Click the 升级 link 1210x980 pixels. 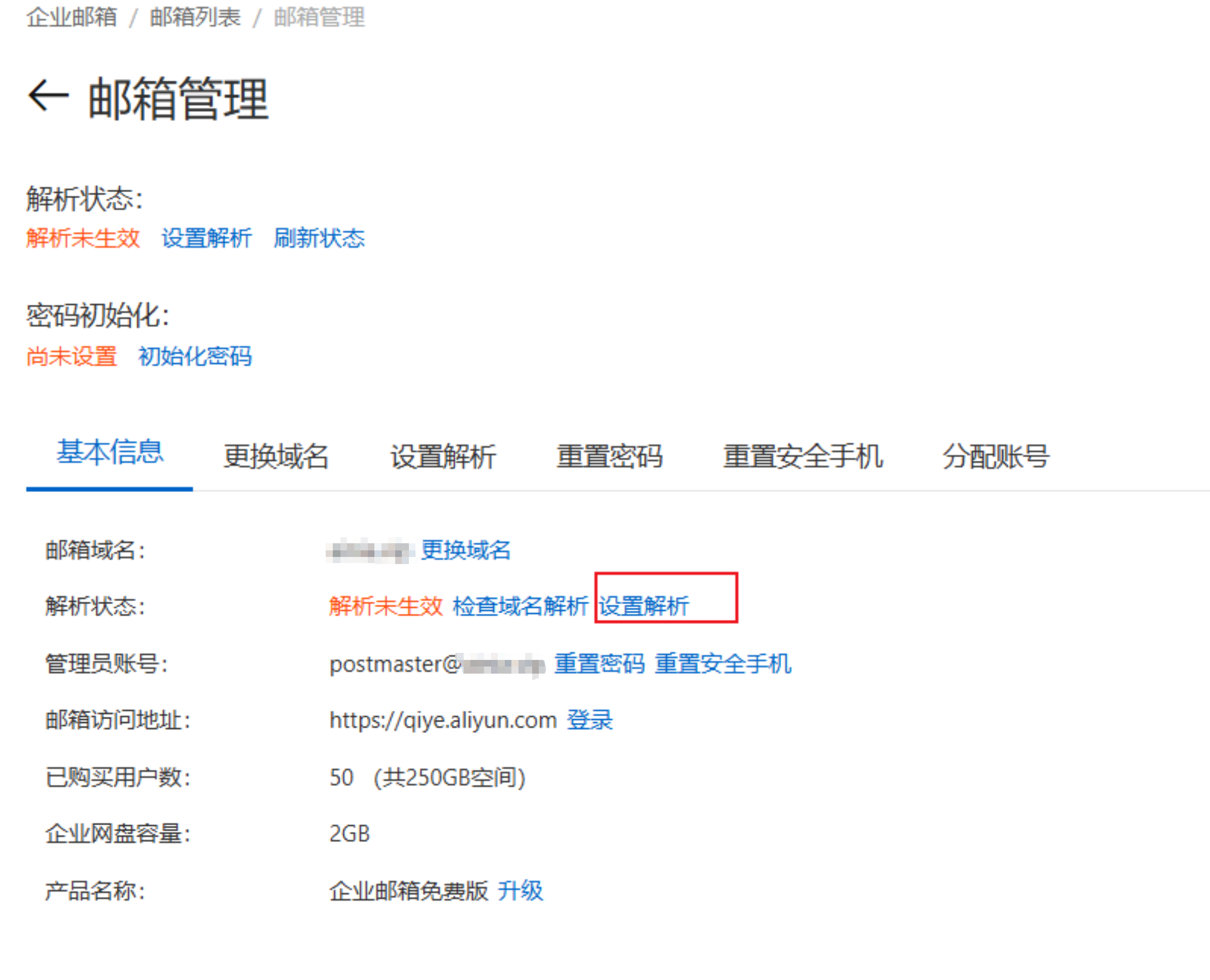[x=520, y=891]
